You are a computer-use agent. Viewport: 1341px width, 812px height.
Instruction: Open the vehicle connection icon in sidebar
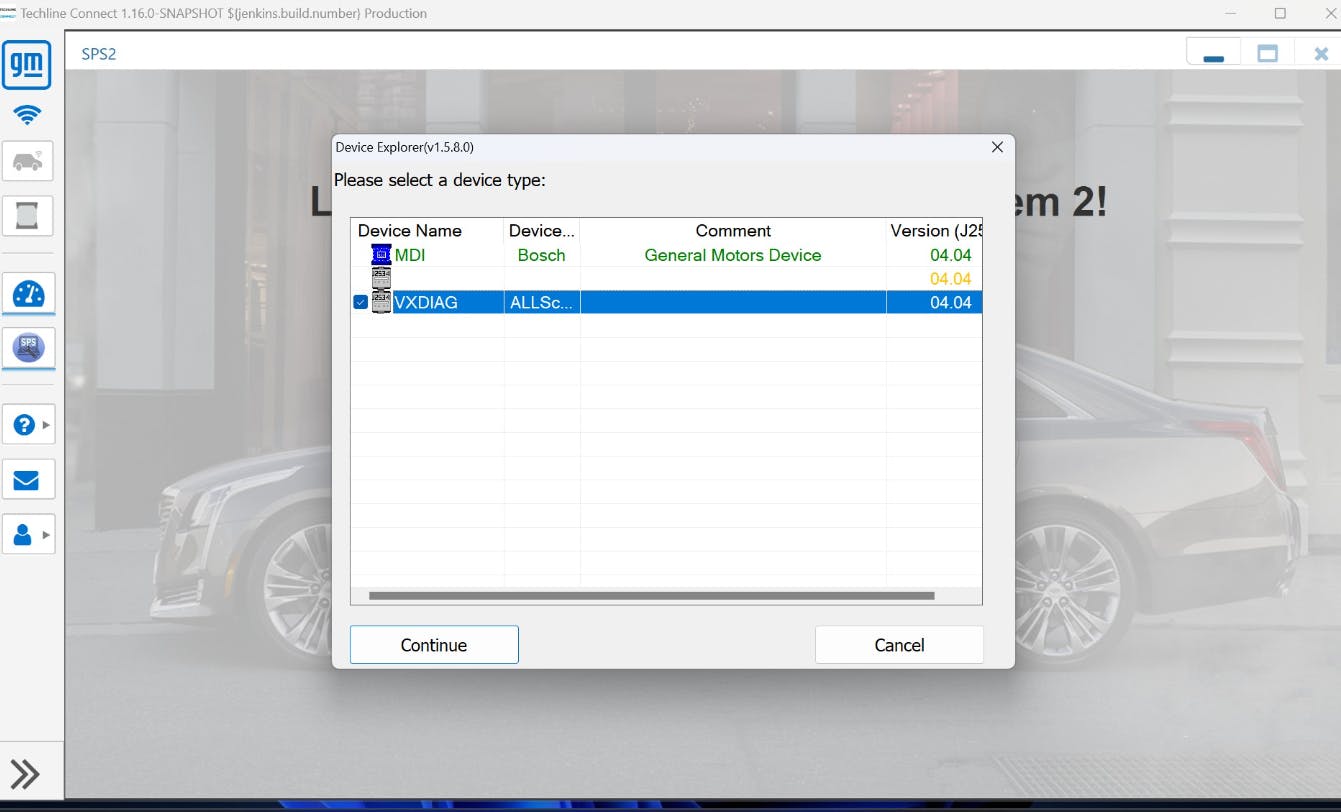[27, 160]
